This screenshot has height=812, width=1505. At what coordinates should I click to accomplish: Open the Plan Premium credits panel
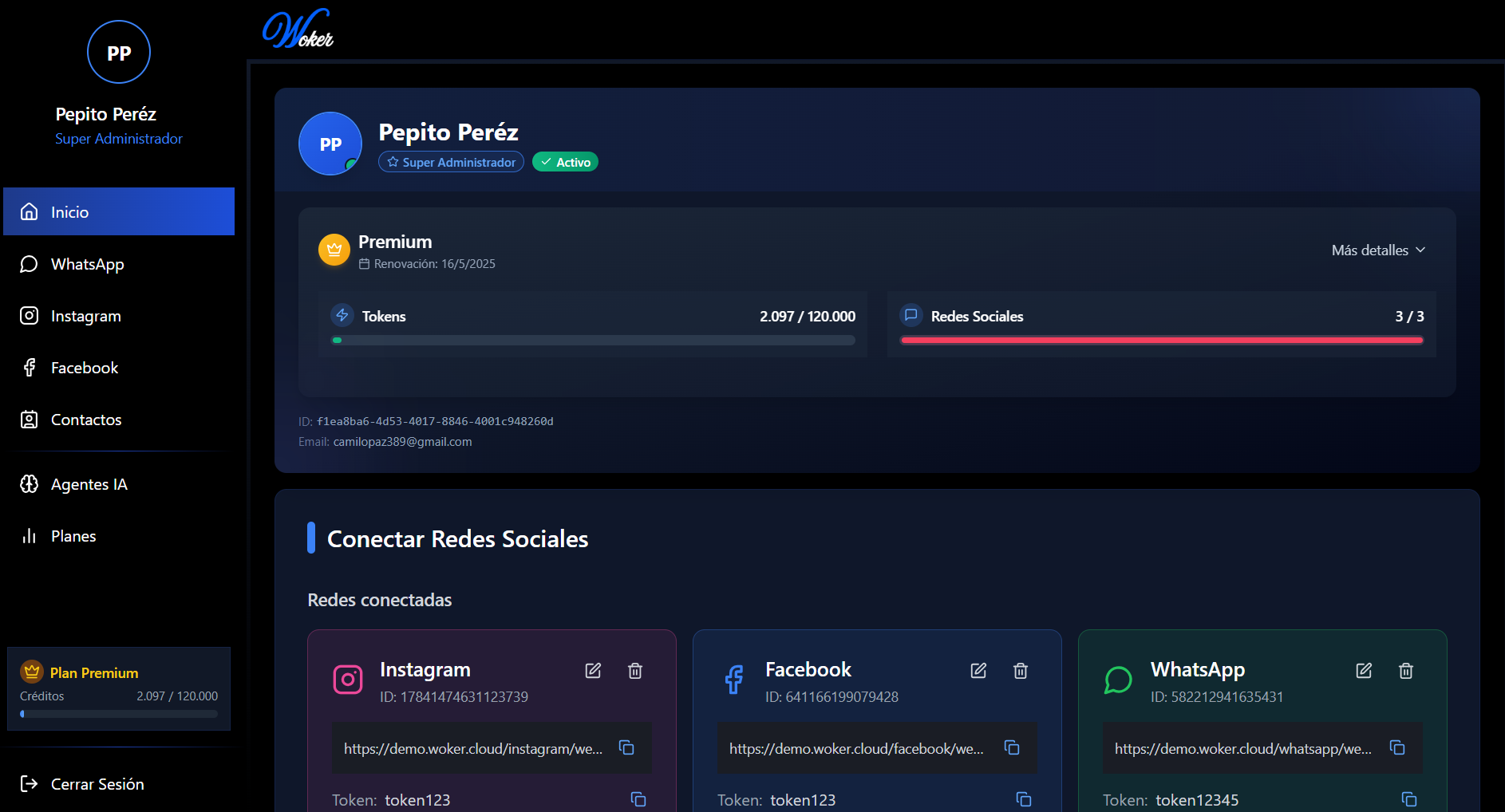[x=118, y=688]
